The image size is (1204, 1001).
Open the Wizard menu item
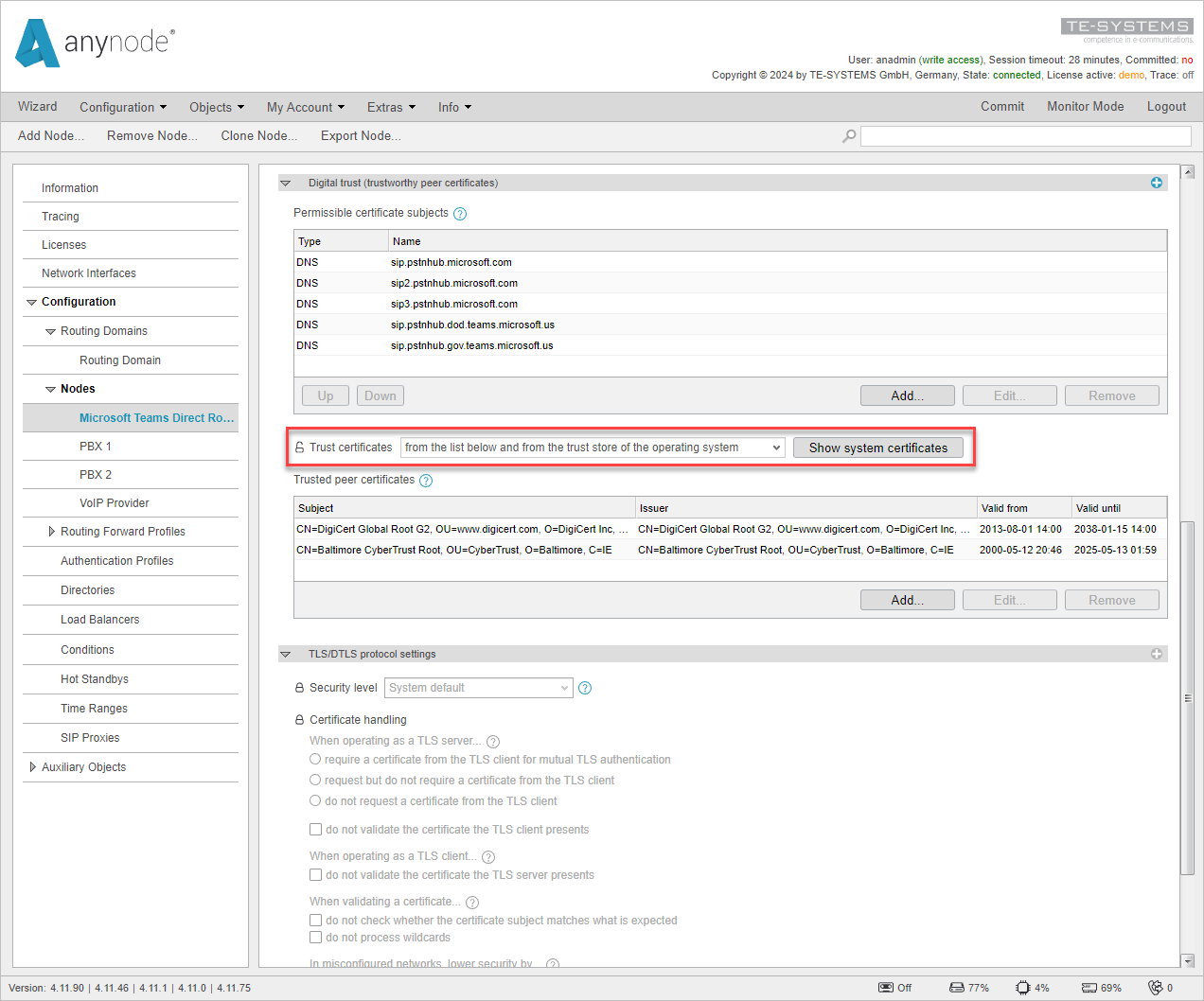38,107
